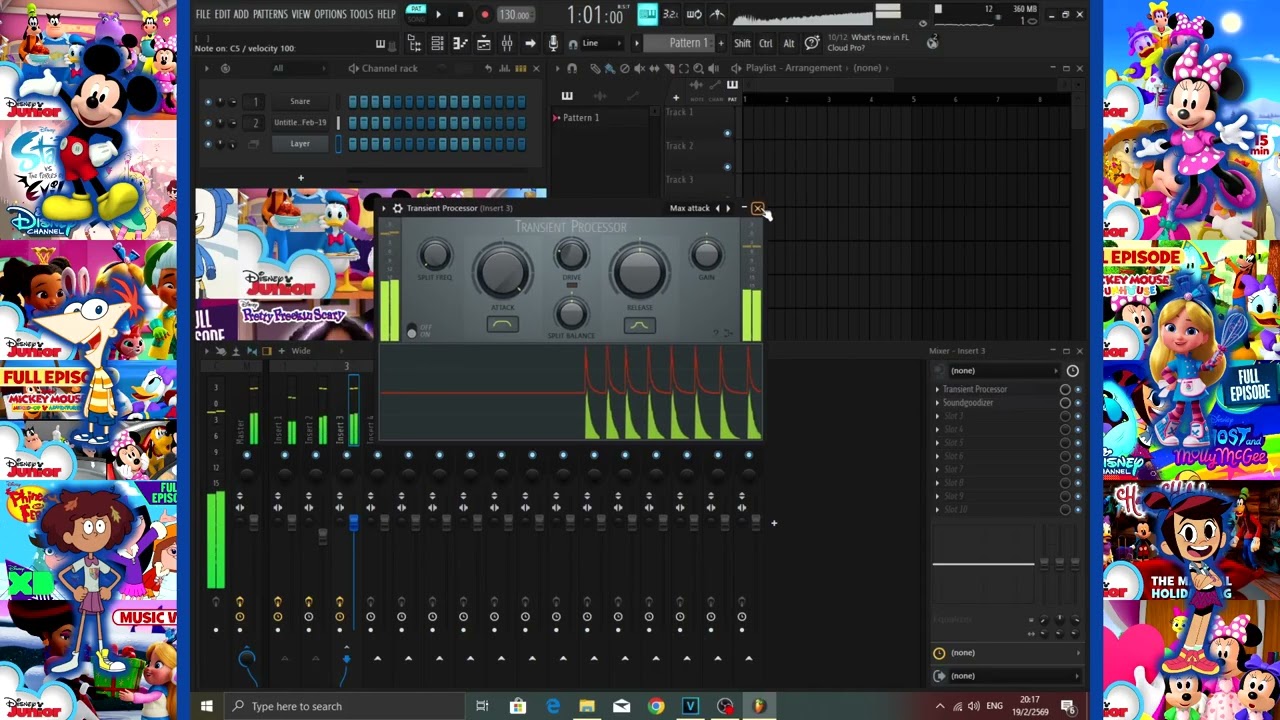Start playback with the transport Play button
The width and height of the screenshot is (1280, 720).
438,14
